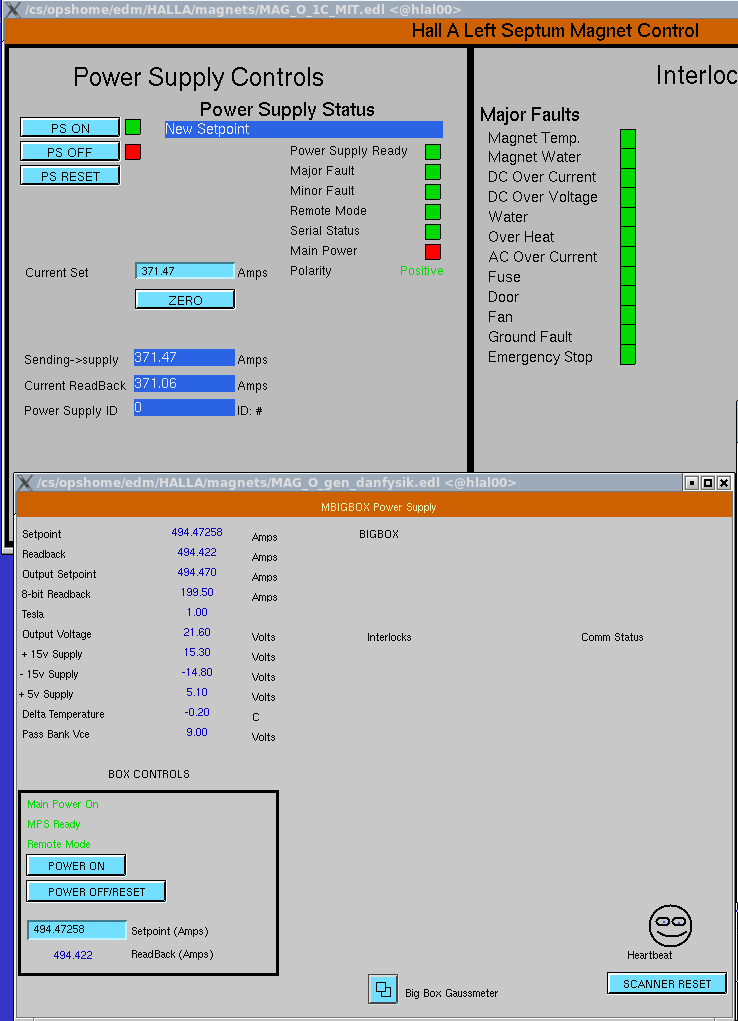Click the 8-bit Readback value 199.50
Image resolution: width=738 pixels, height=1021 pixels.
point(197,593)
